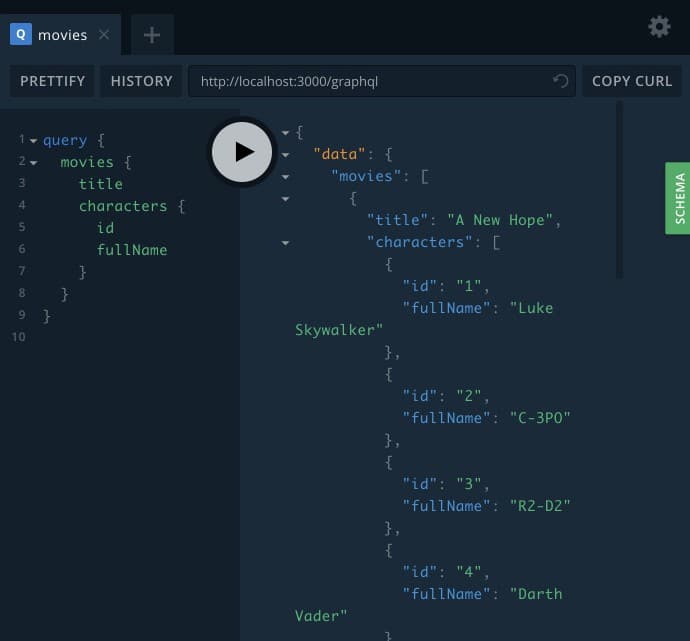Screen dimensions: 690x641
Task: Open the HISTORY panel
Action: coord(141,81)
